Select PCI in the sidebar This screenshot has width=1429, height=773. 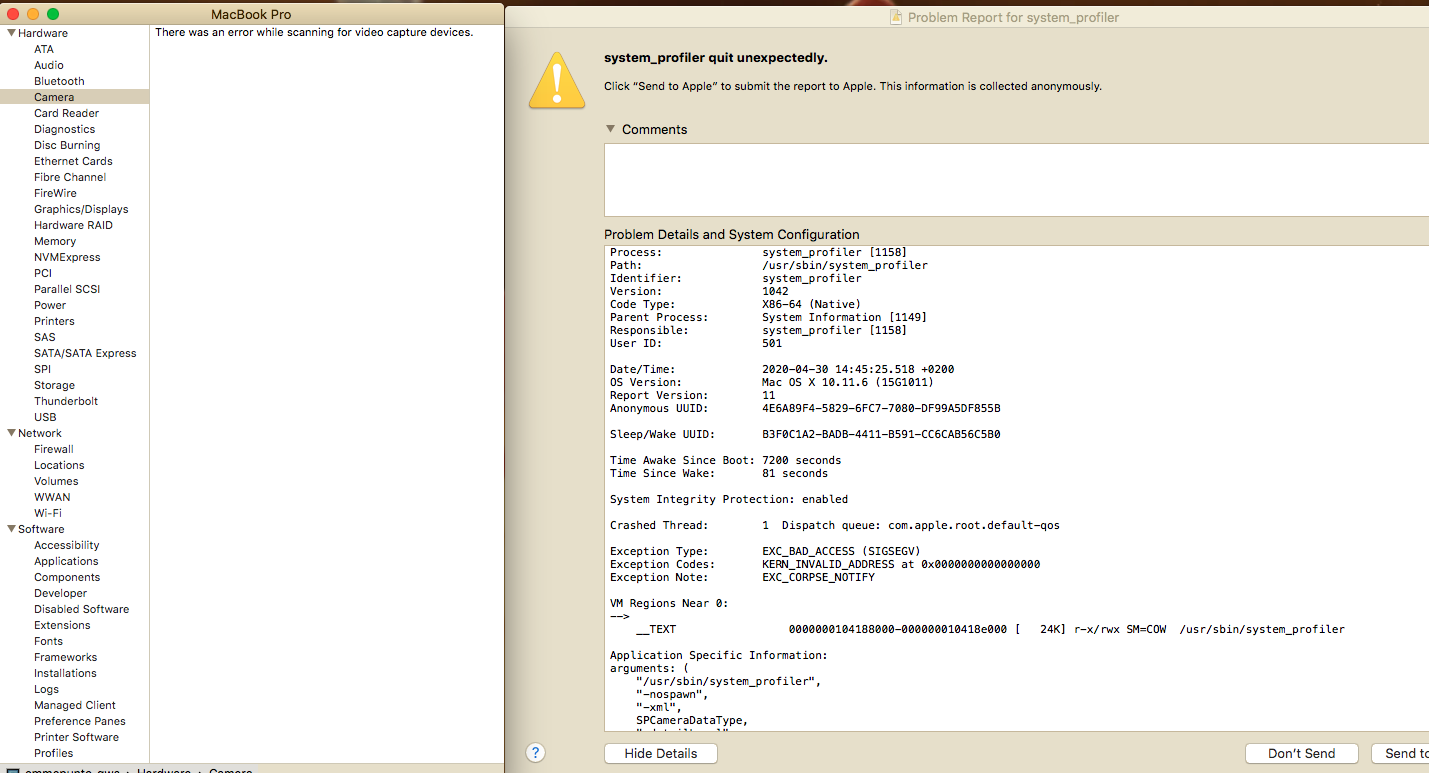43,273
